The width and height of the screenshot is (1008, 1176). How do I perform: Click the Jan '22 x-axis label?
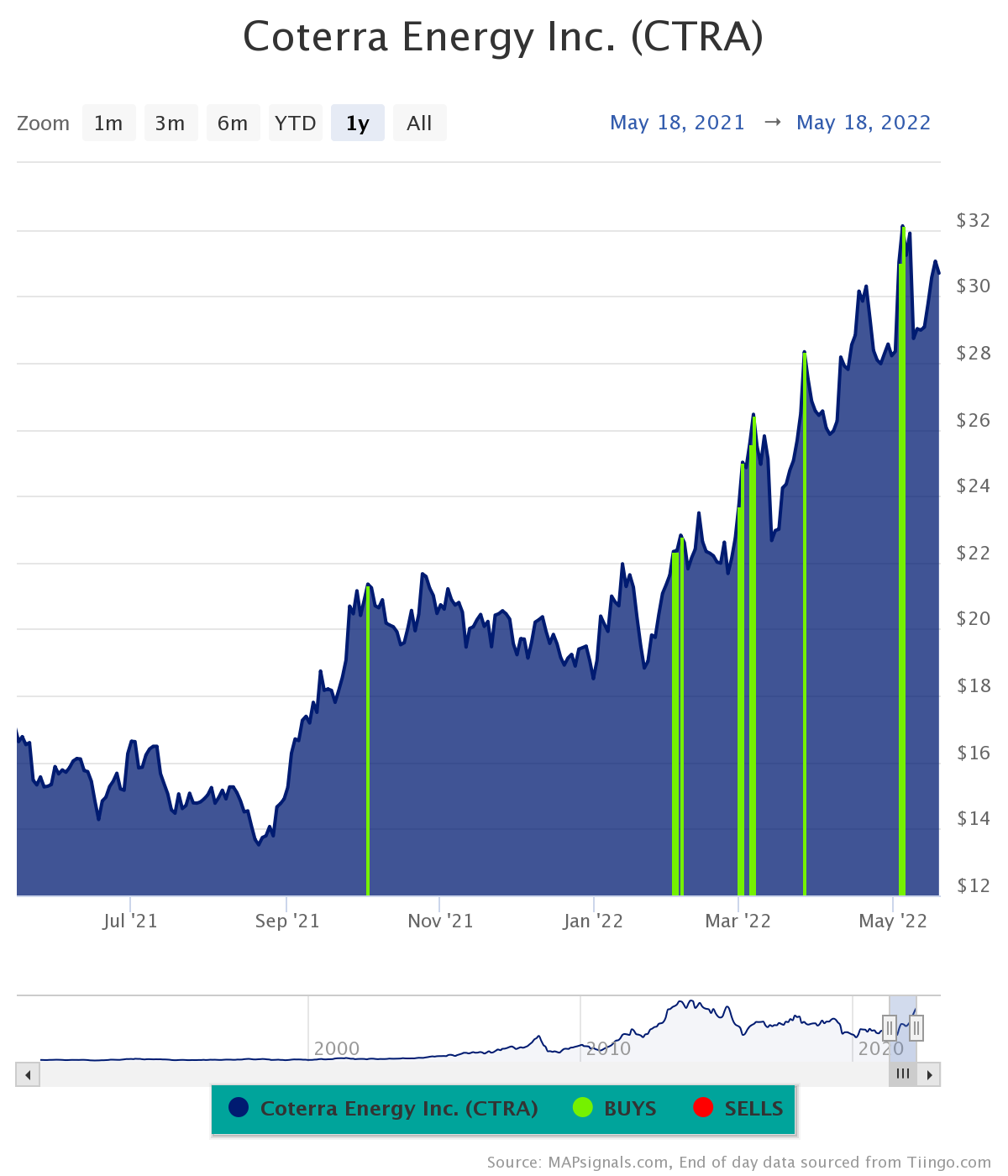click(x=593, y=921)
